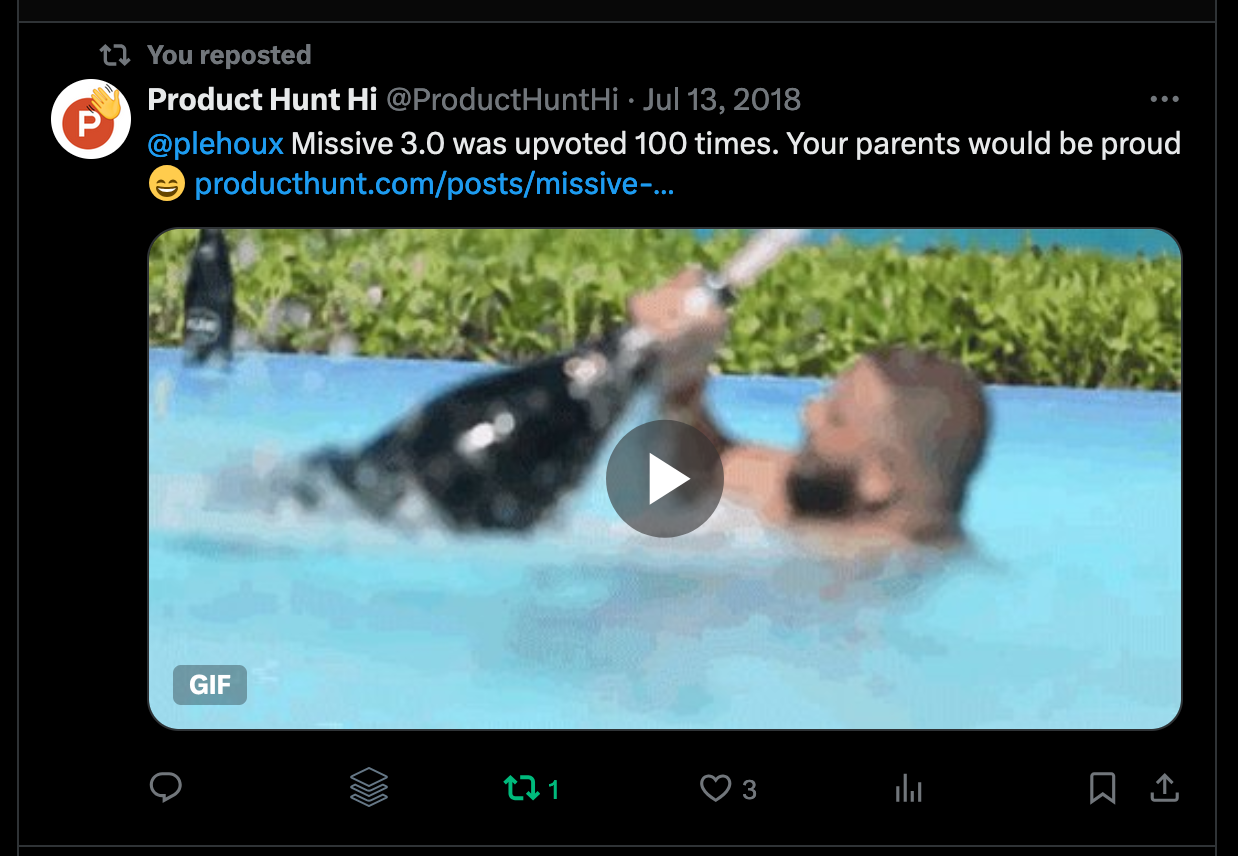Open the share options with the upload icon

tap(1164, 788)
